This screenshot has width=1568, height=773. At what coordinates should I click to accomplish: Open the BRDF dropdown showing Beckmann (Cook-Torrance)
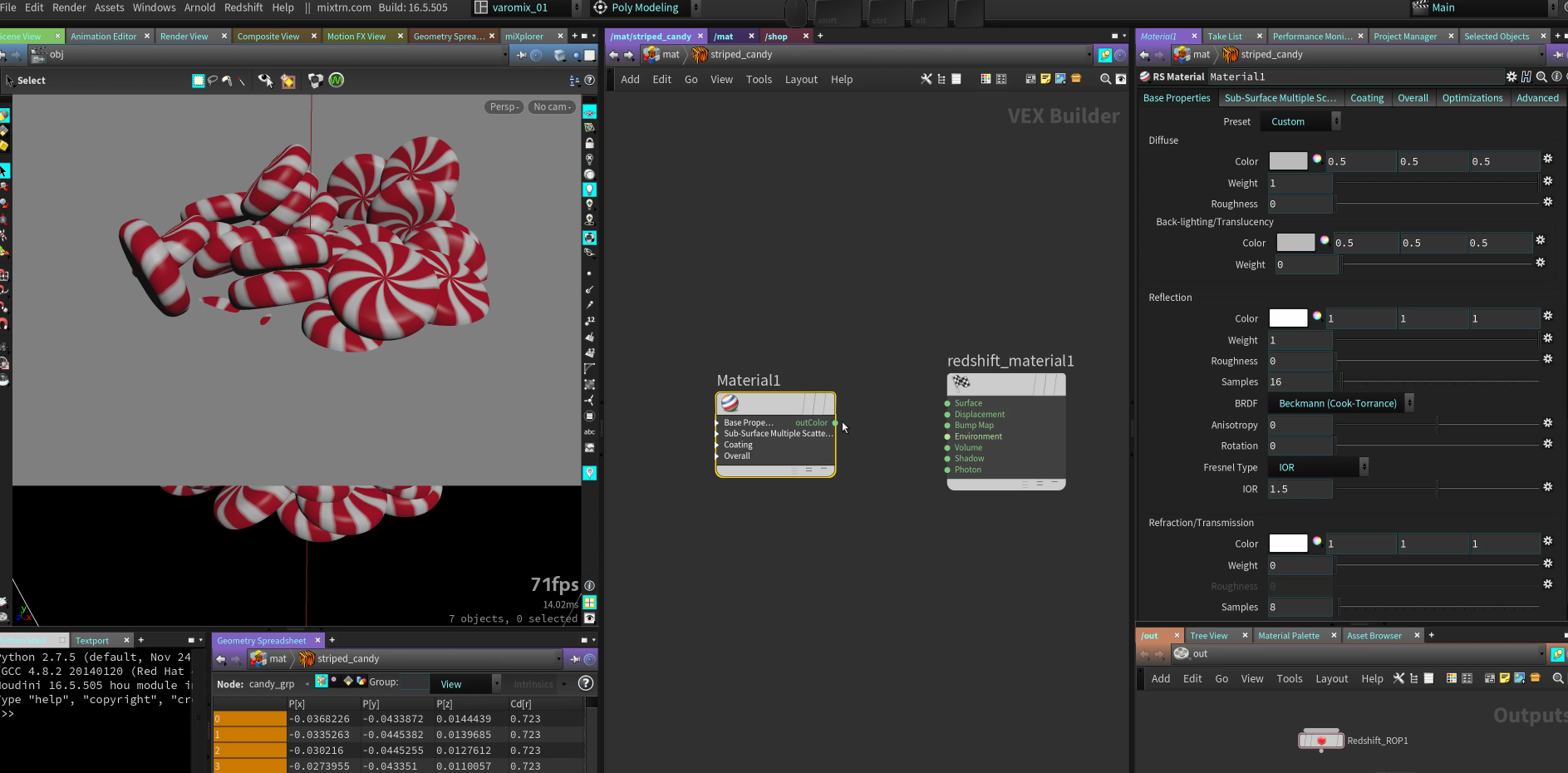point(1339,403)
